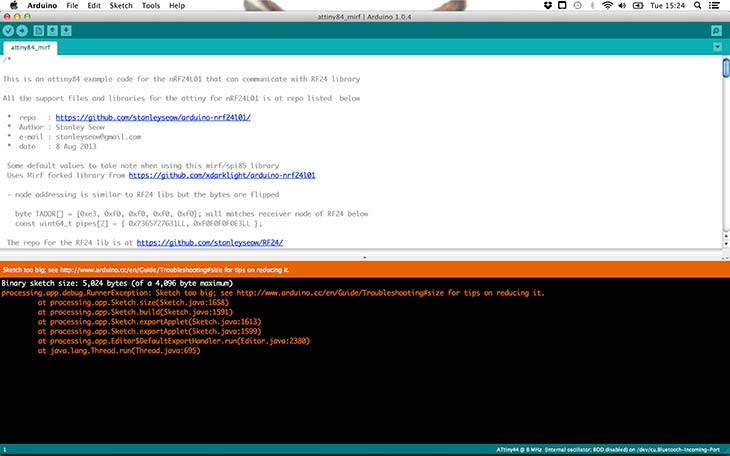Select the attiny84_mirf tab
The height and width of the screenshot is (456, 730).
[x=30, y=48]
